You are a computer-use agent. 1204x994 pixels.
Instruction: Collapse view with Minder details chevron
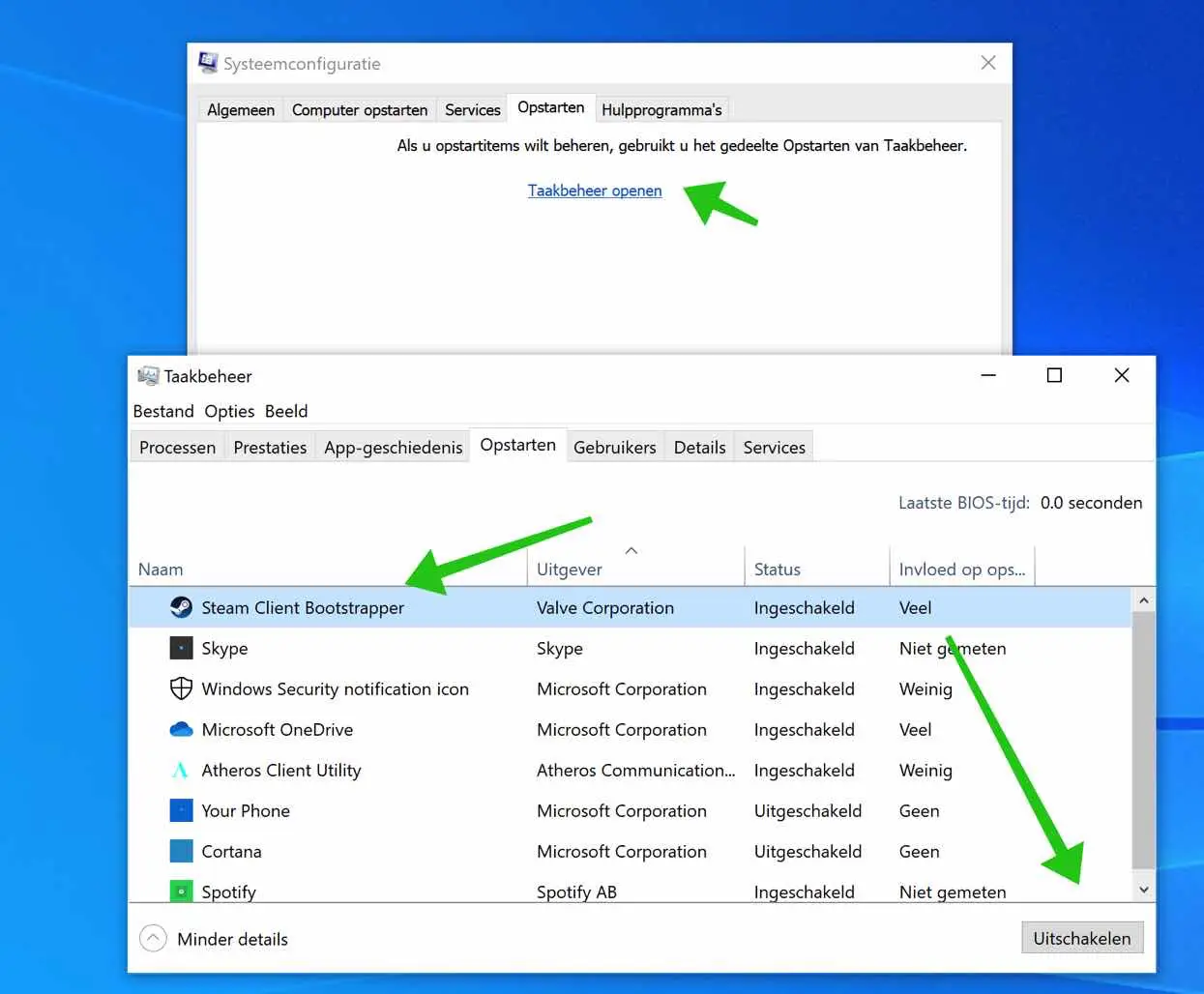pyautogui.click(x=153, y=938)
